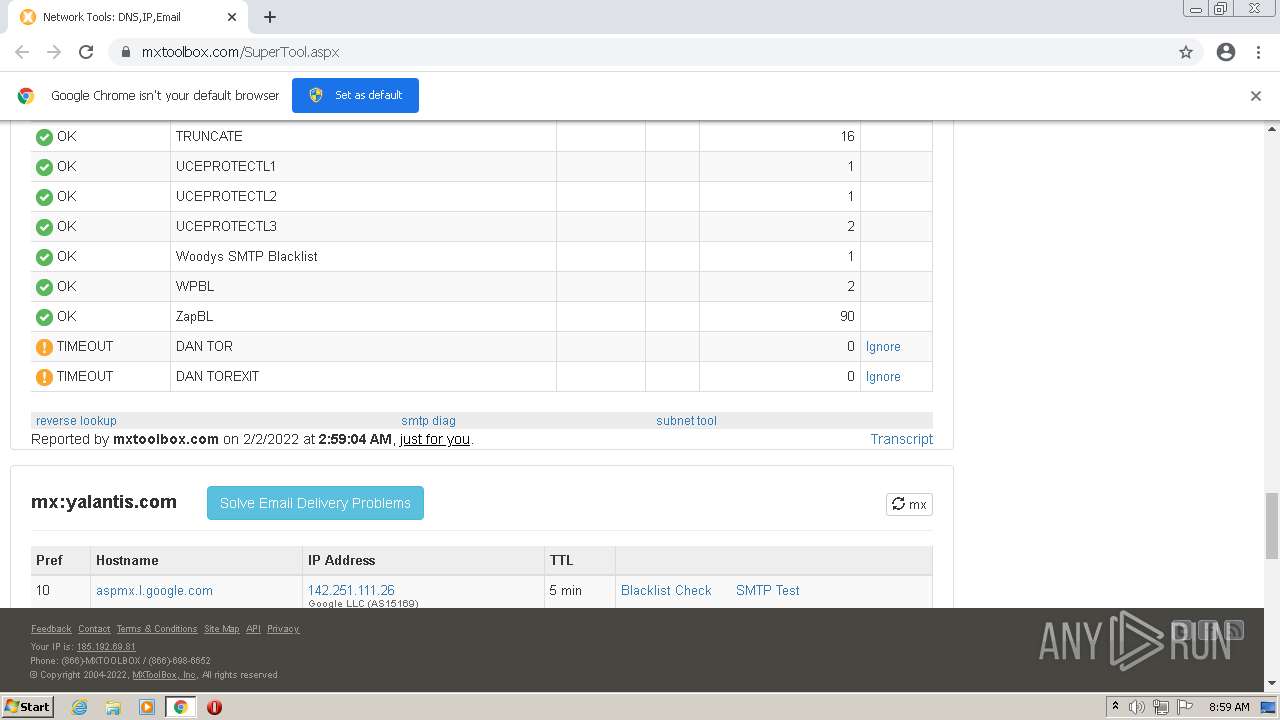Viewport: 1280px width, 720px height.
Task: Click the page vertical scrollbar thumb
Action: 1272,526
